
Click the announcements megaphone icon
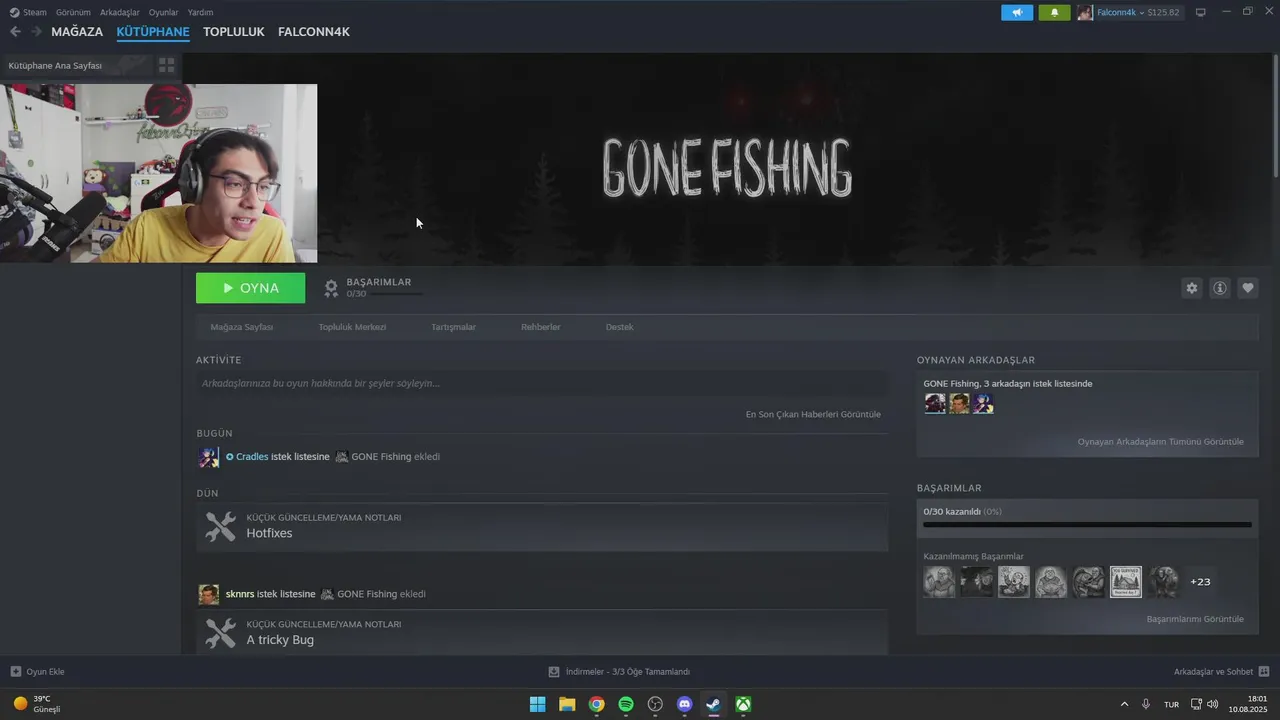1017,13
